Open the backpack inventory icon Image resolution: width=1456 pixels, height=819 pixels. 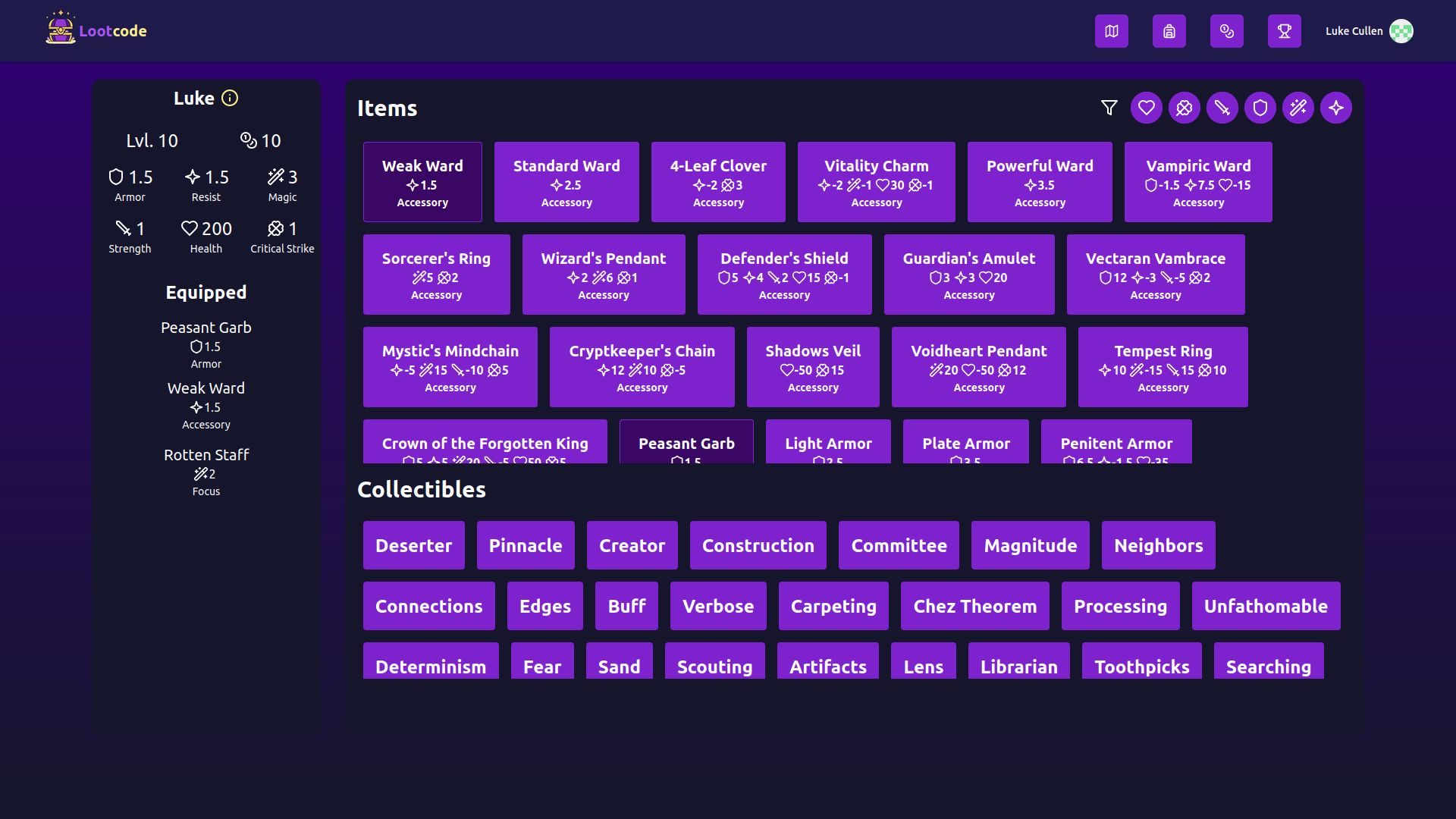pos(1169,31)
